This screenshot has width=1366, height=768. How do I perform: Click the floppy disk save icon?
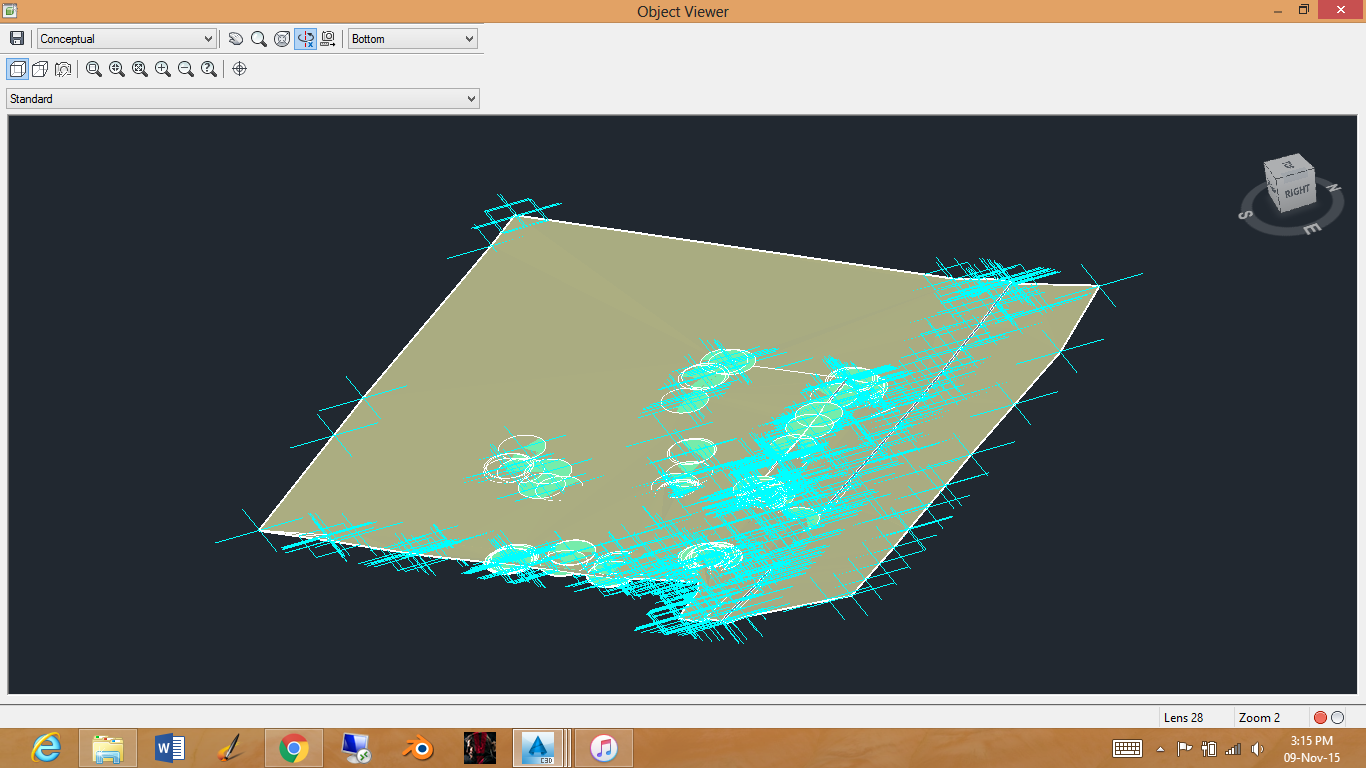click(x=17, y=39)
